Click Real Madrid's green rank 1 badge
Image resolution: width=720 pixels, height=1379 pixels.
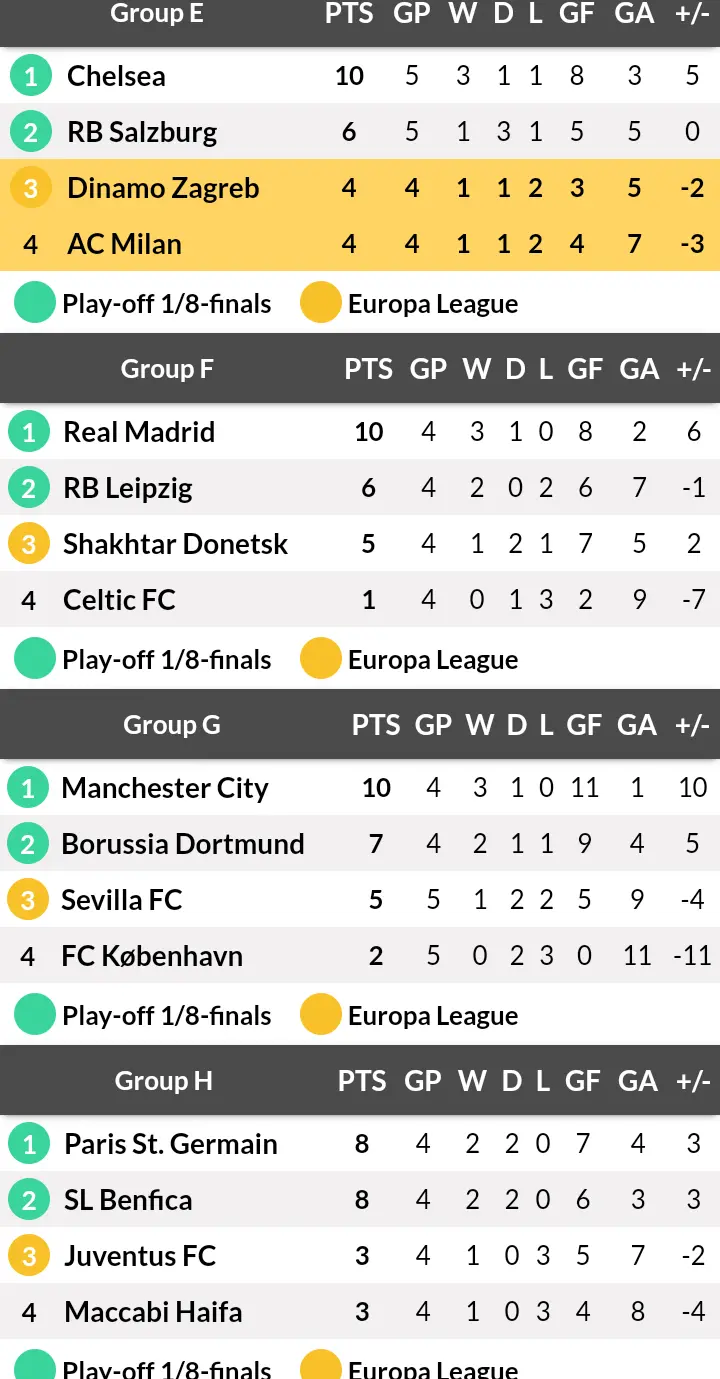tap(29, 432)
